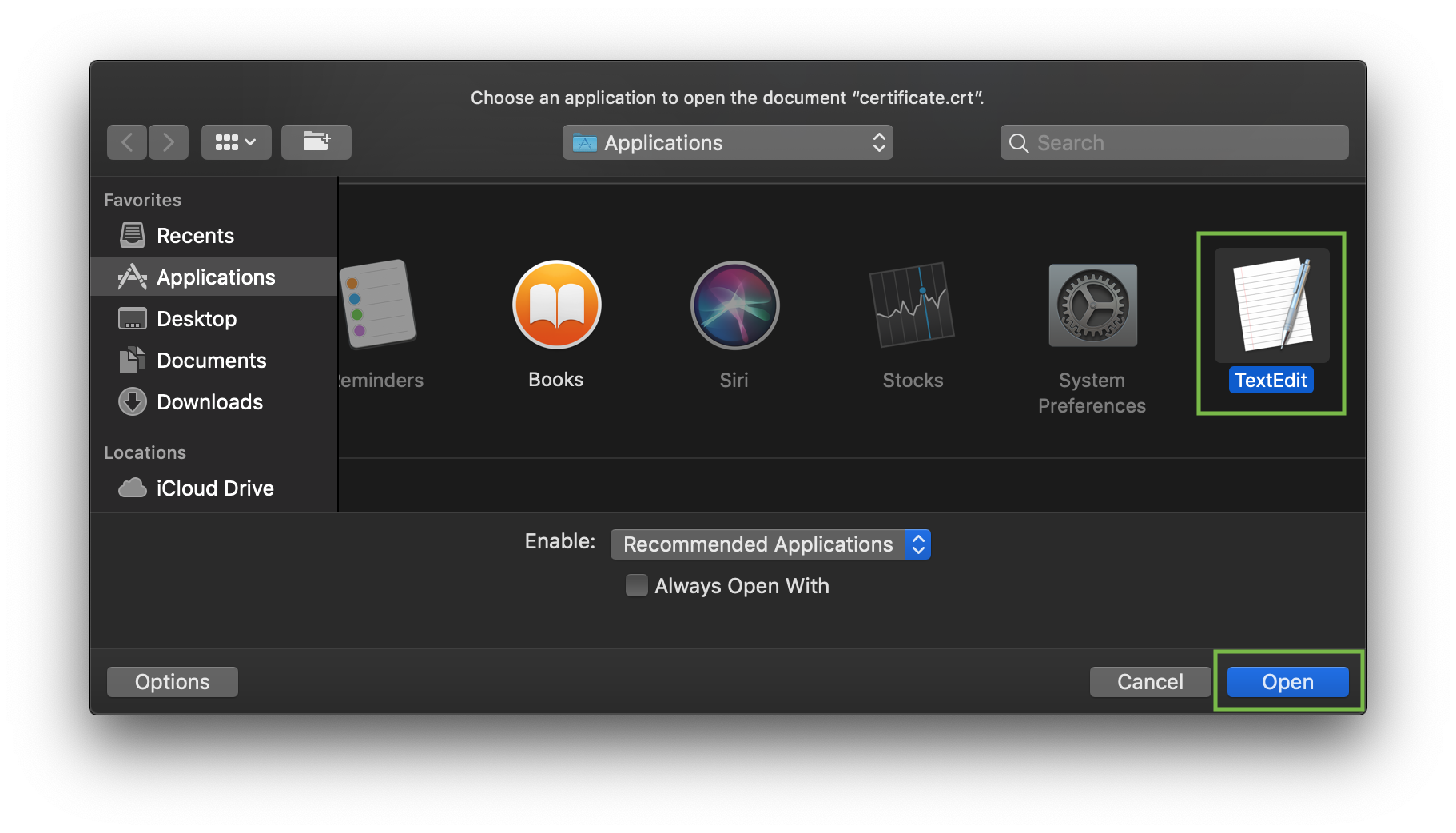This screenshot has width=1456, height=833.
Task: Click the Reminders app icon
Action: pos(379,304)
